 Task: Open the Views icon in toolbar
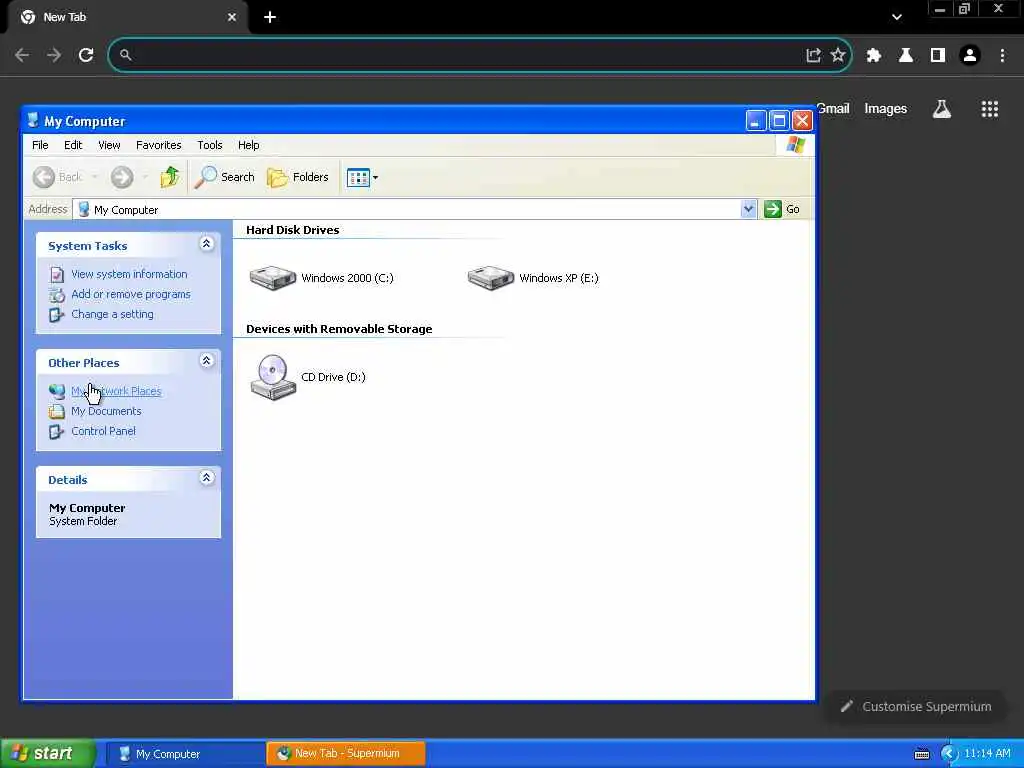pyautogui.click(x=358, y=177)
